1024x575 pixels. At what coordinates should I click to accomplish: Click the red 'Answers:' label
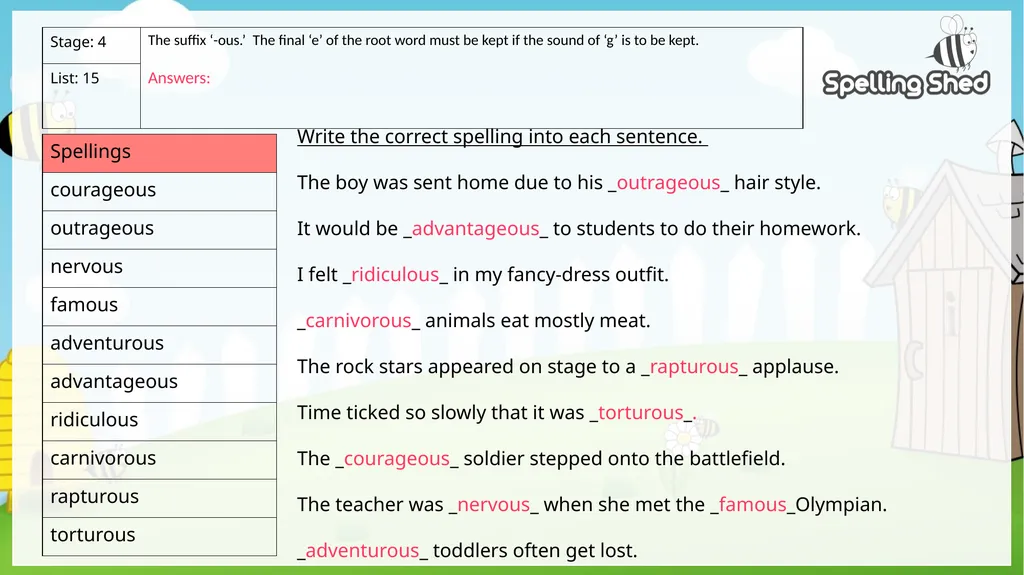(x=179, y=78)
